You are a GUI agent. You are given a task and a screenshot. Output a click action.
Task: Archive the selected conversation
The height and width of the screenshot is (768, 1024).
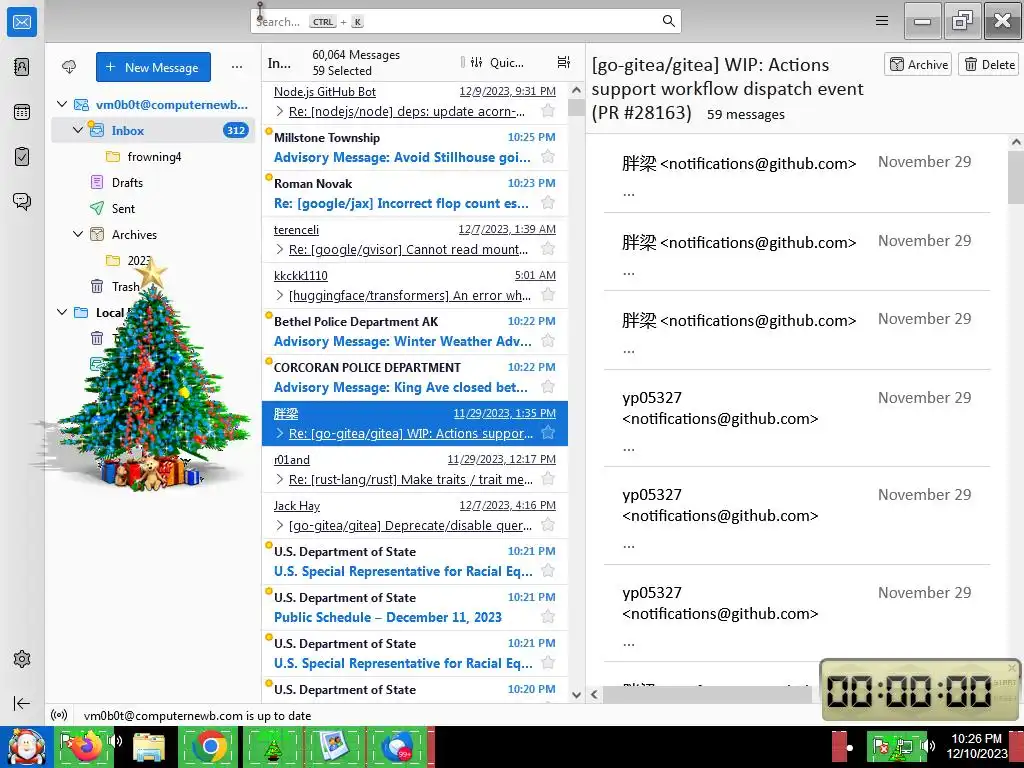[x=918, y=64]
